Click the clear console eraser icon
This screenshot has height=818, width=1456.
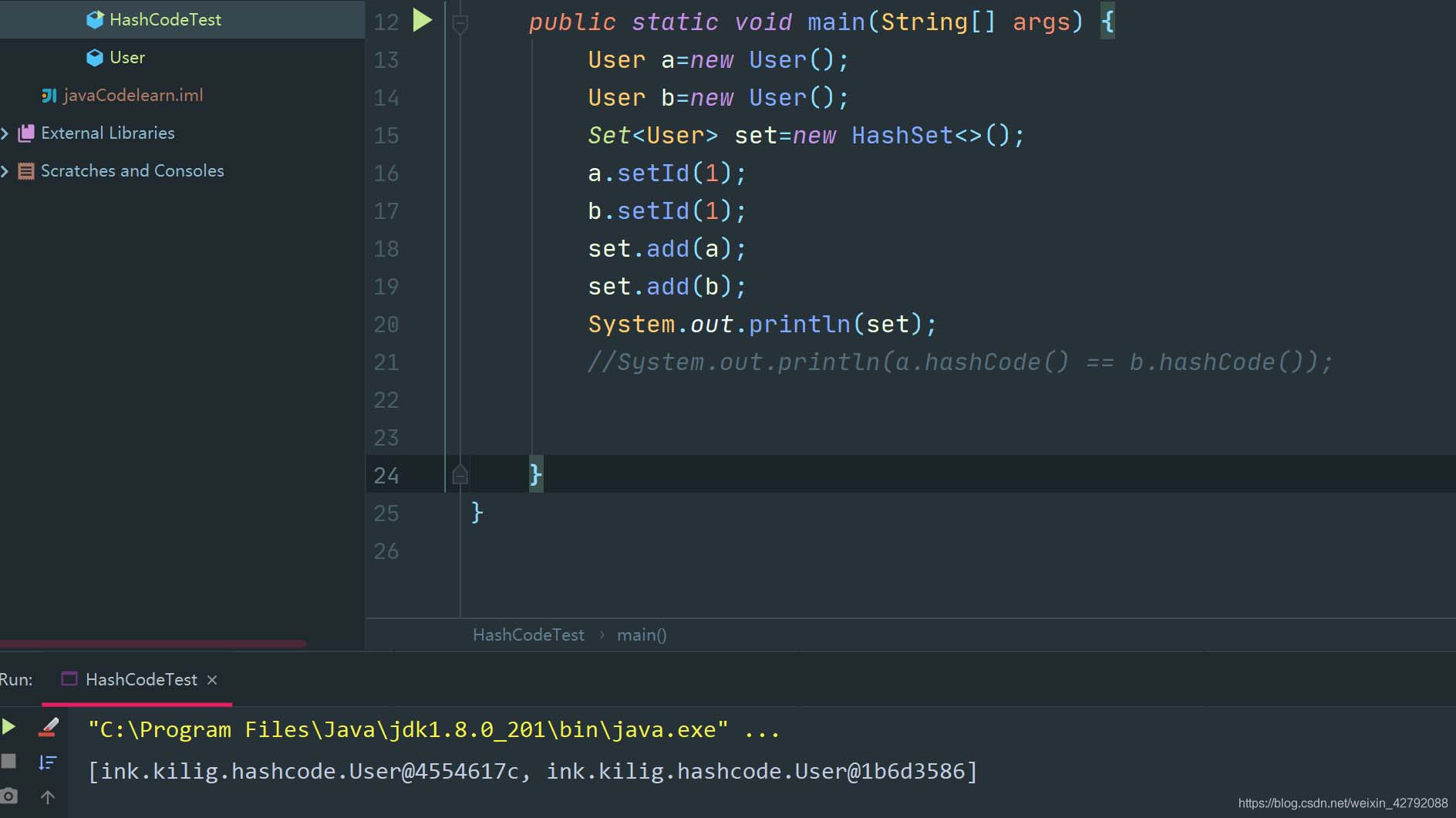(x=49, y=727)
